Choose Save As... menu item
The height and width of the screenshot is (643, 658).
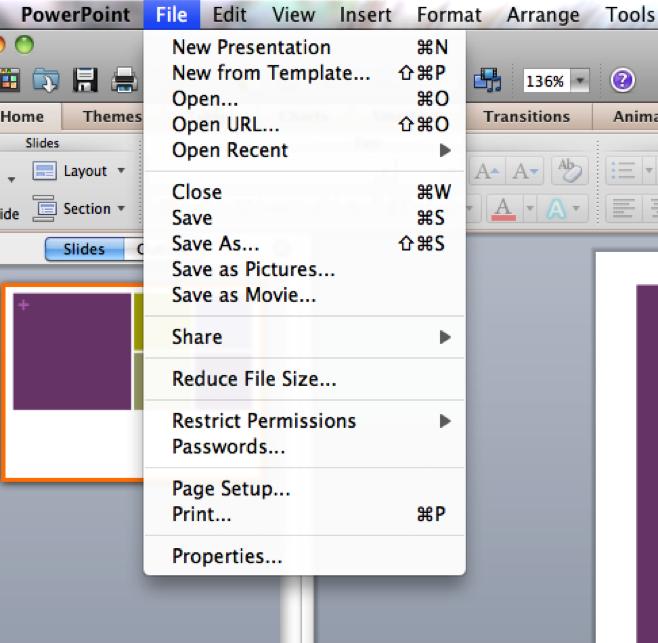tap(304, 243)
